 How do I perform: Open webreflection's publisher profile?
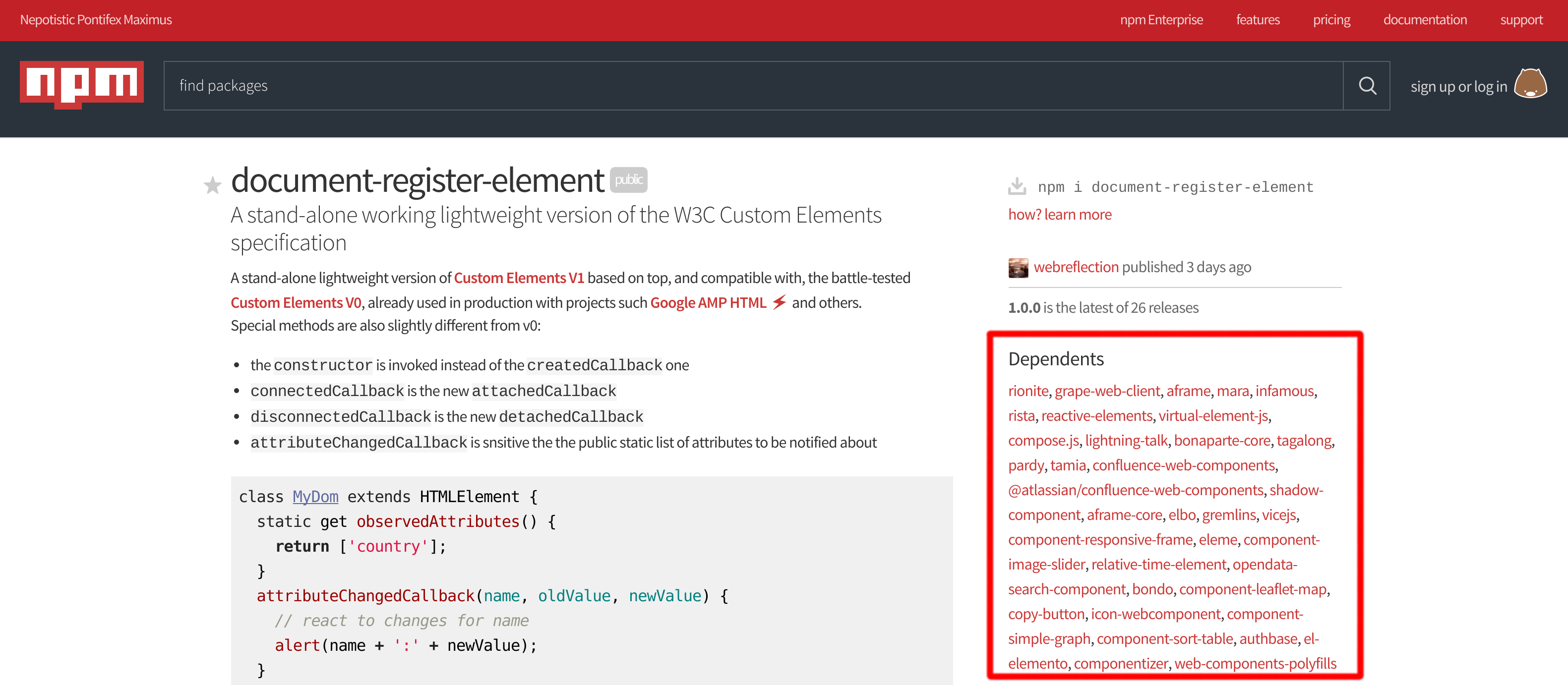pos(1076,267)
